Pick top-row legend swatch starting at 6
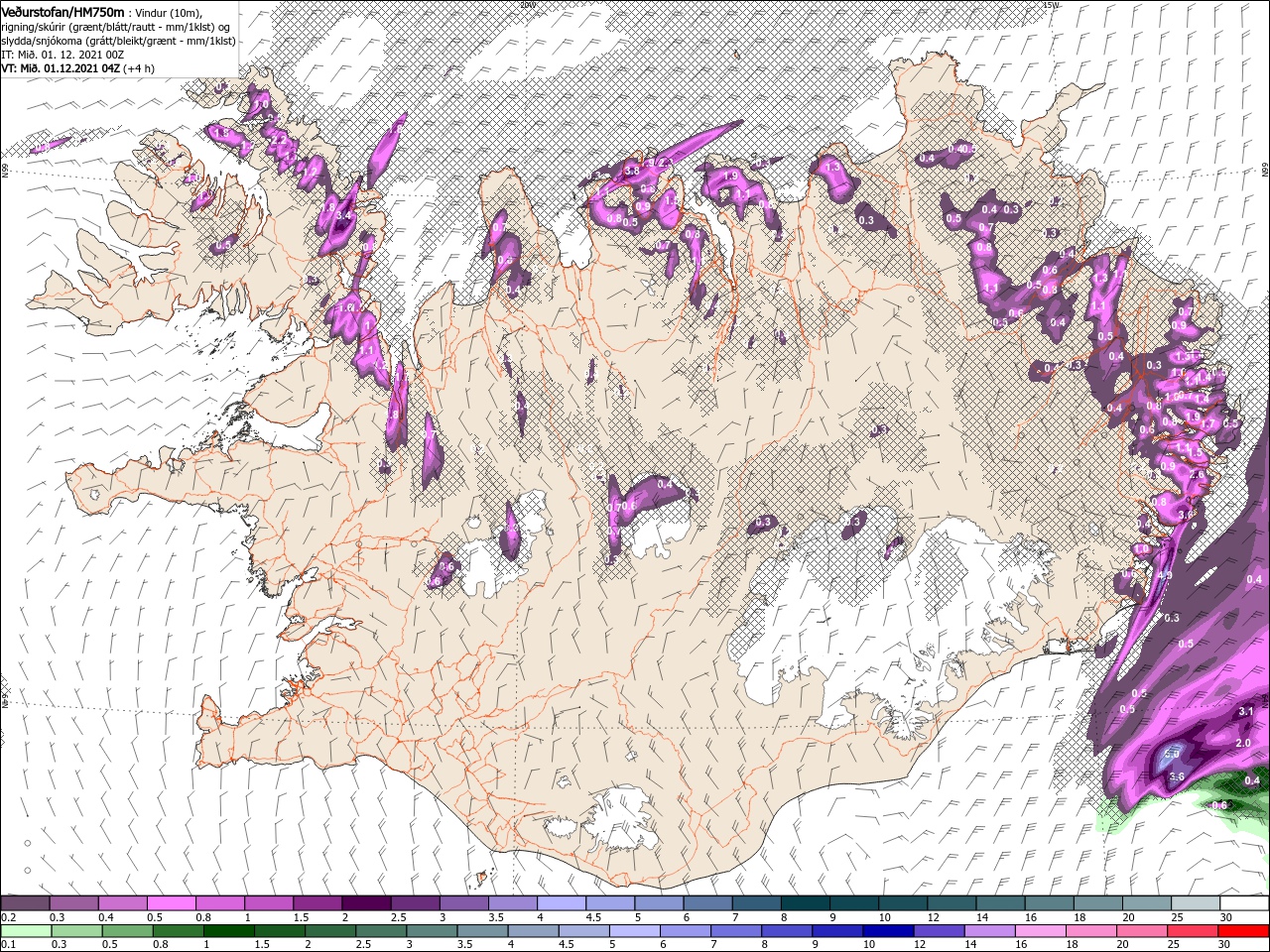The image size is (1270, 952). 707,903
